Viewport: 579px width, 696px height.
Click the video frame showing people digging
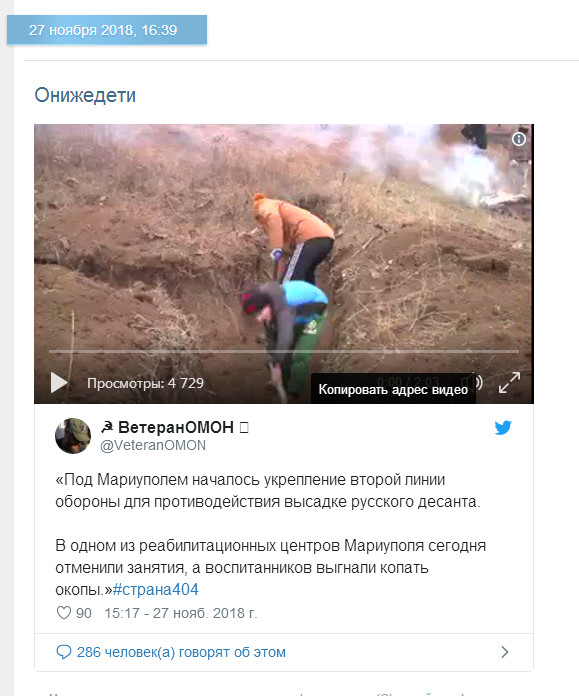[x=284, y=249]
